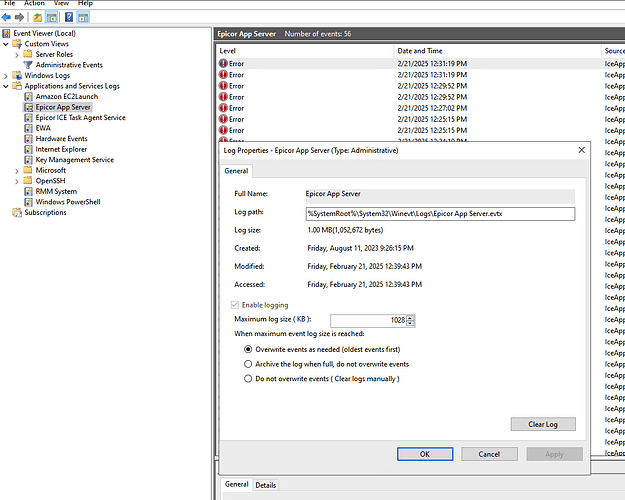Click the Full Name value Epicor App Server
This screenshot has height=500, width=625.
[333, 194]
